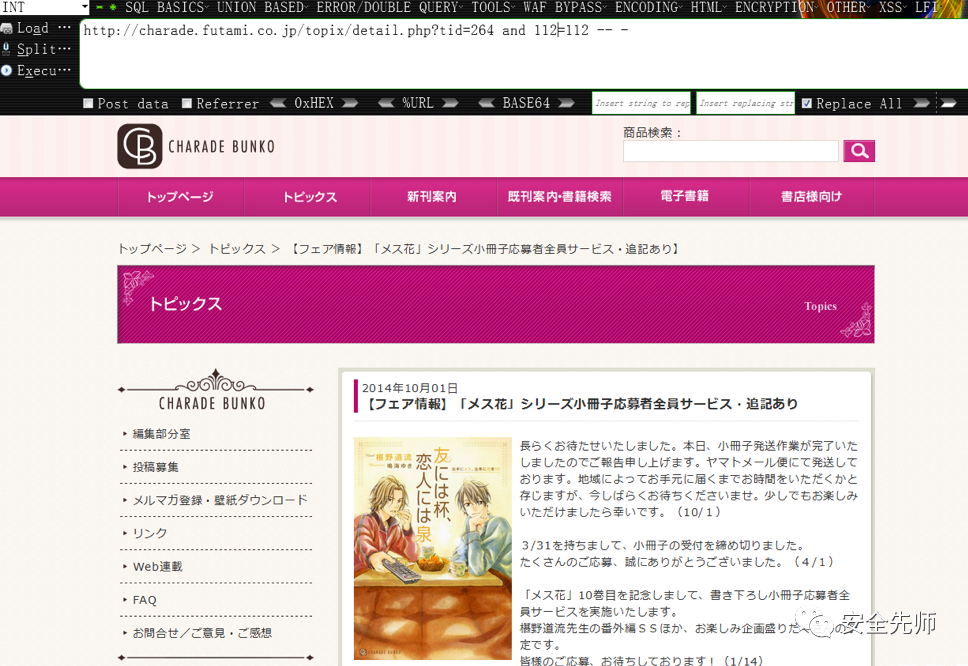This screenshot has height=666, width=968.
Task: Open the ENCODING dropdown menu
Action: tap(649, 7)
